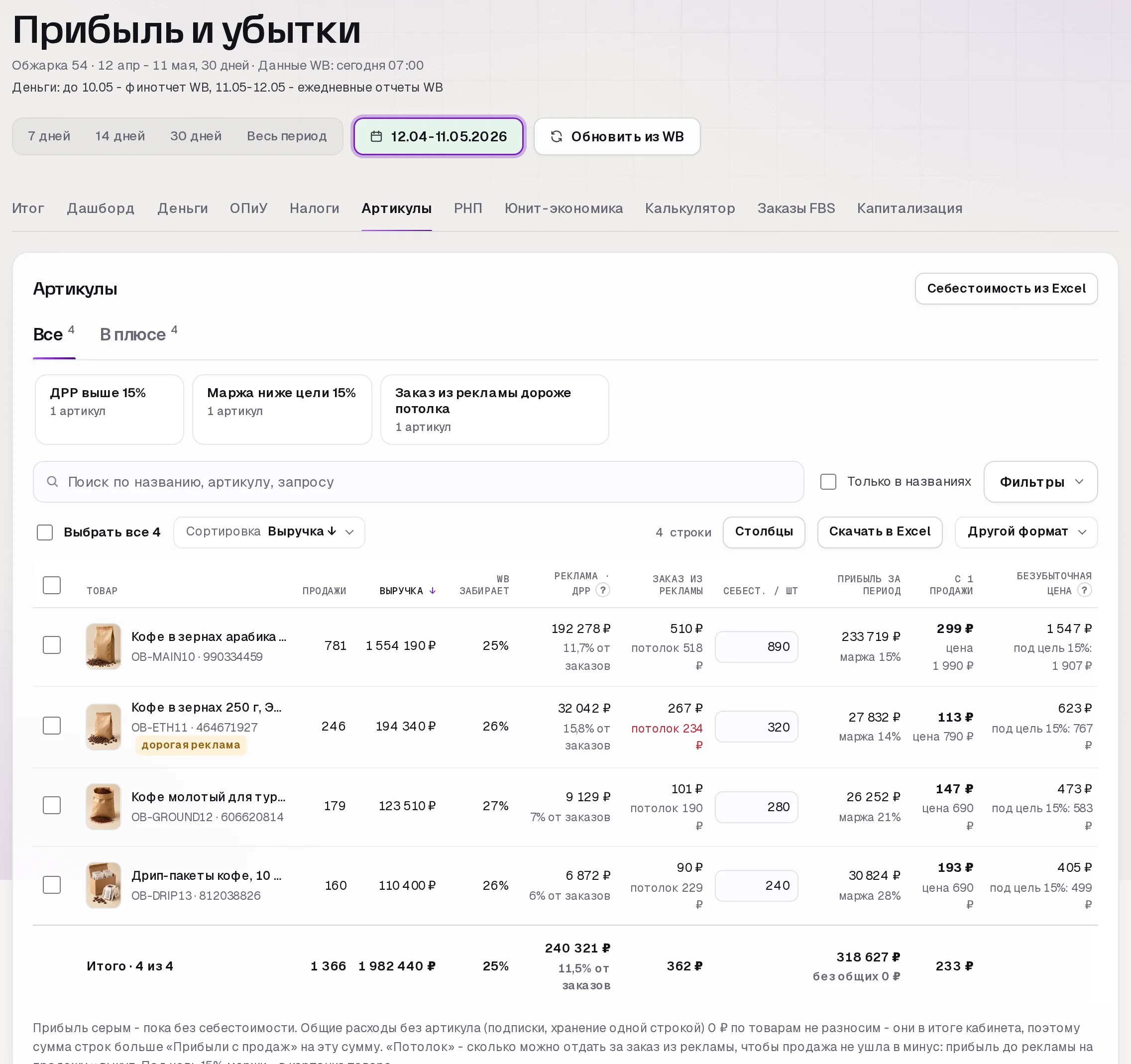Expand the Фильтры dropdown
This screenshot has width=1131, height=1064.
click(x=1040, y=482)
